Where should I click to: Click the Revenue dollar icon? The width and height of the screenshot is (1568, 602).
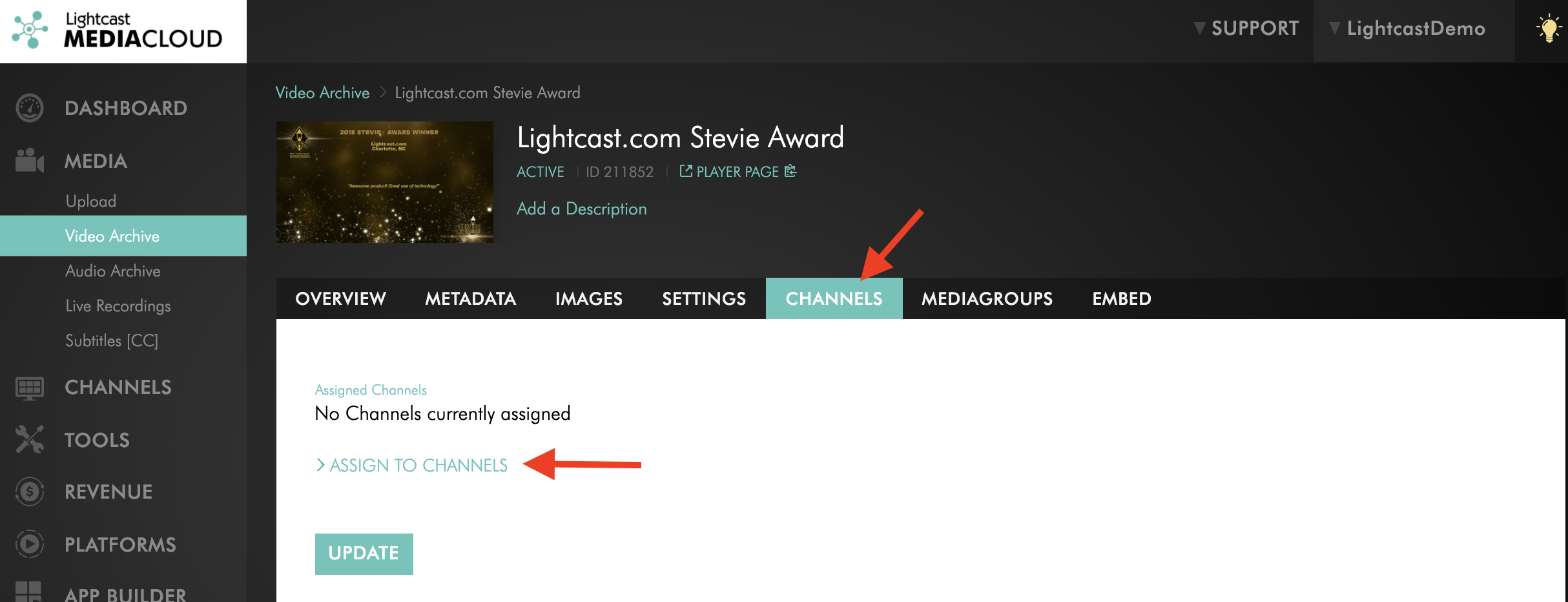click(30, 492)
